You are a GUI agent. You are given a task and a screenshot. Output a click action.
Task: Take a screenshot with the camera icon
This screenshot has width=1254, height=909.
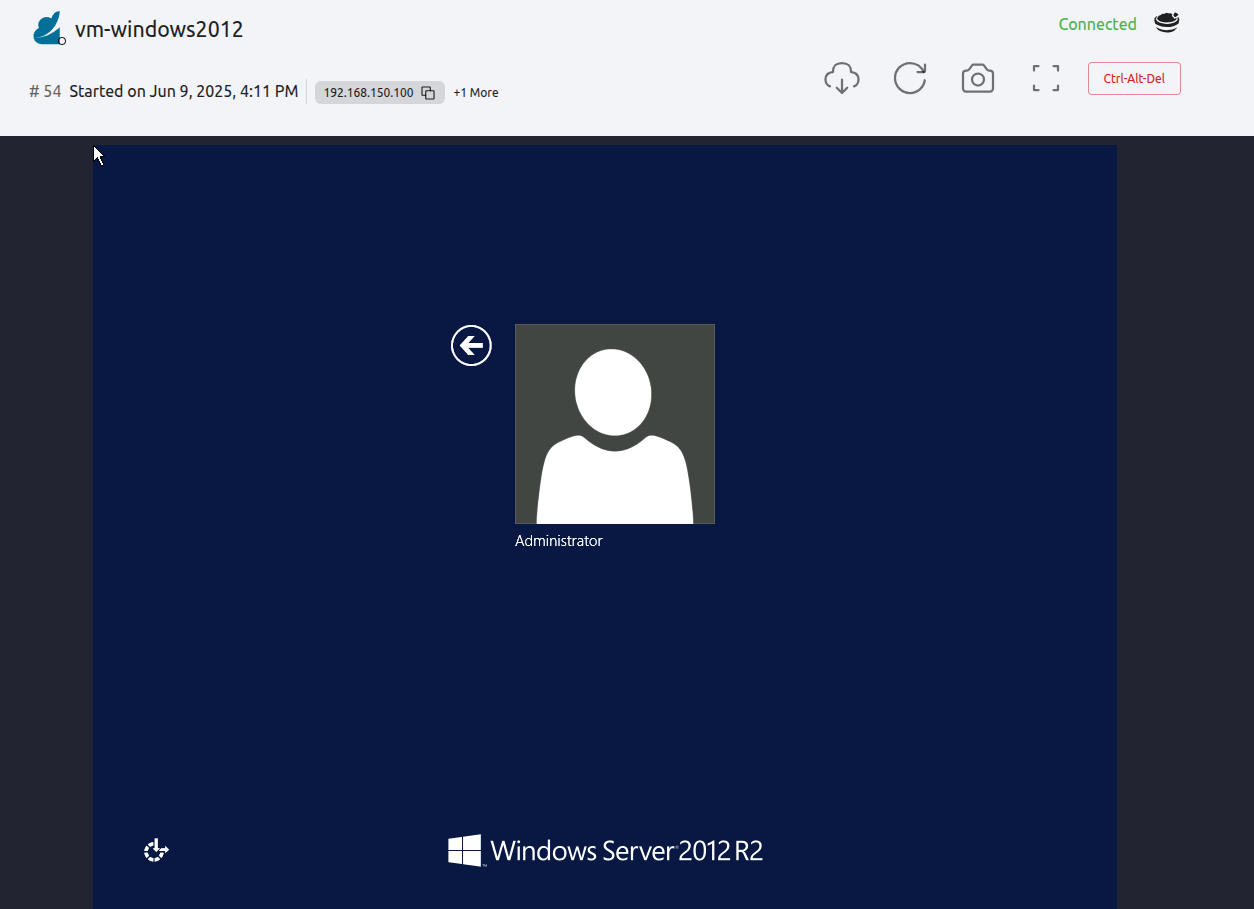(977, 78)
